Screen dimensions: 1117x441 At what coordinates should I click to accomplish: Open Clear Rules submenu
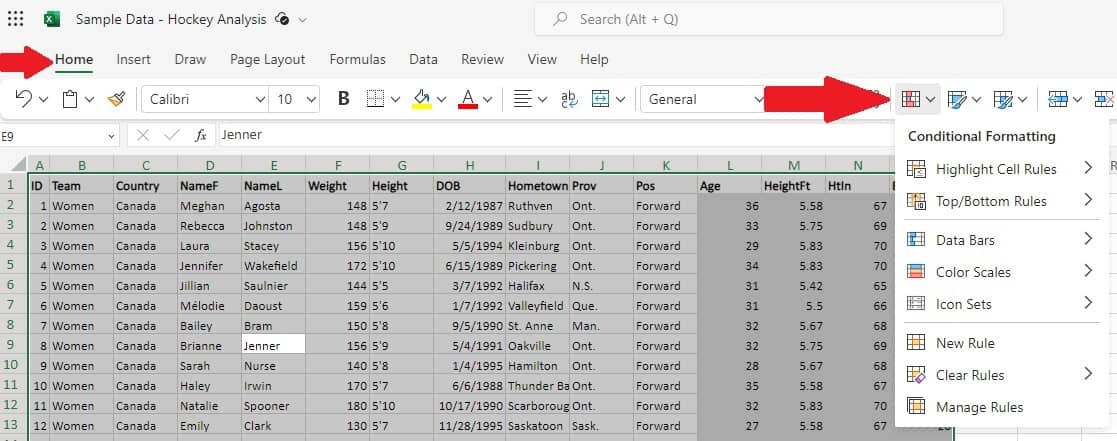pos(1000,375)
